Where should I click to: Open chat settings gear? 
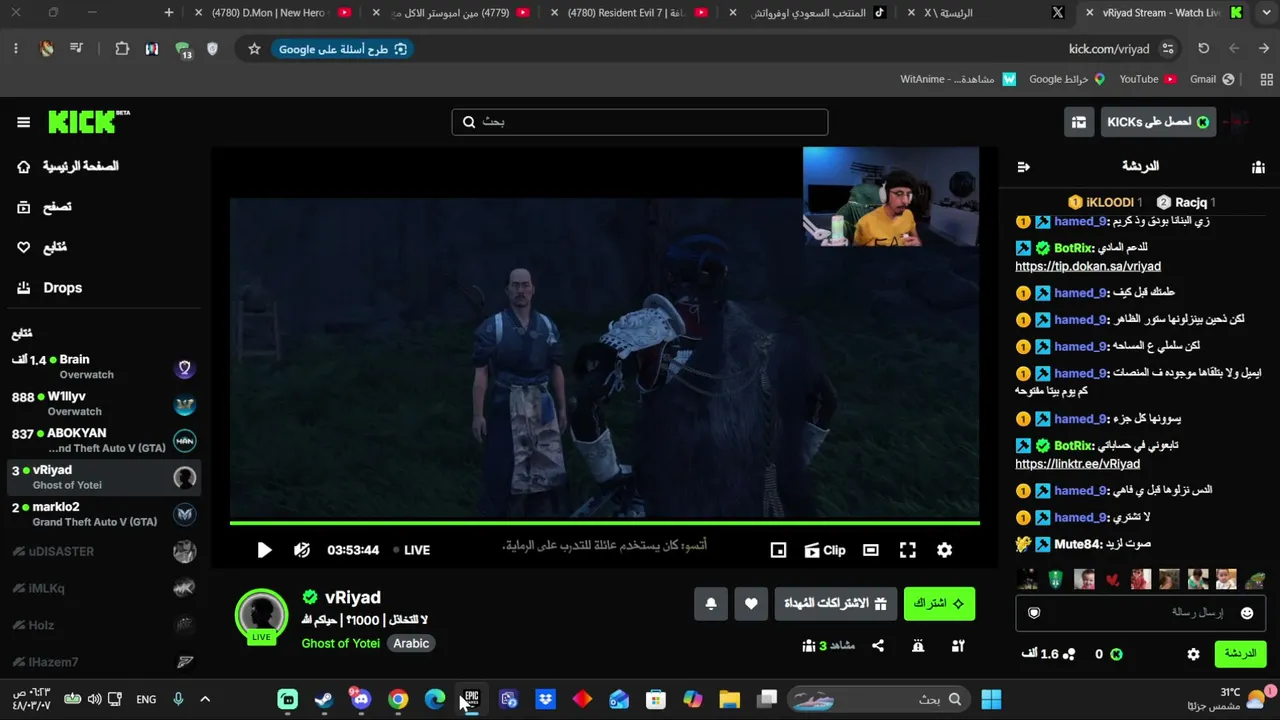(x=1193, y=654)
